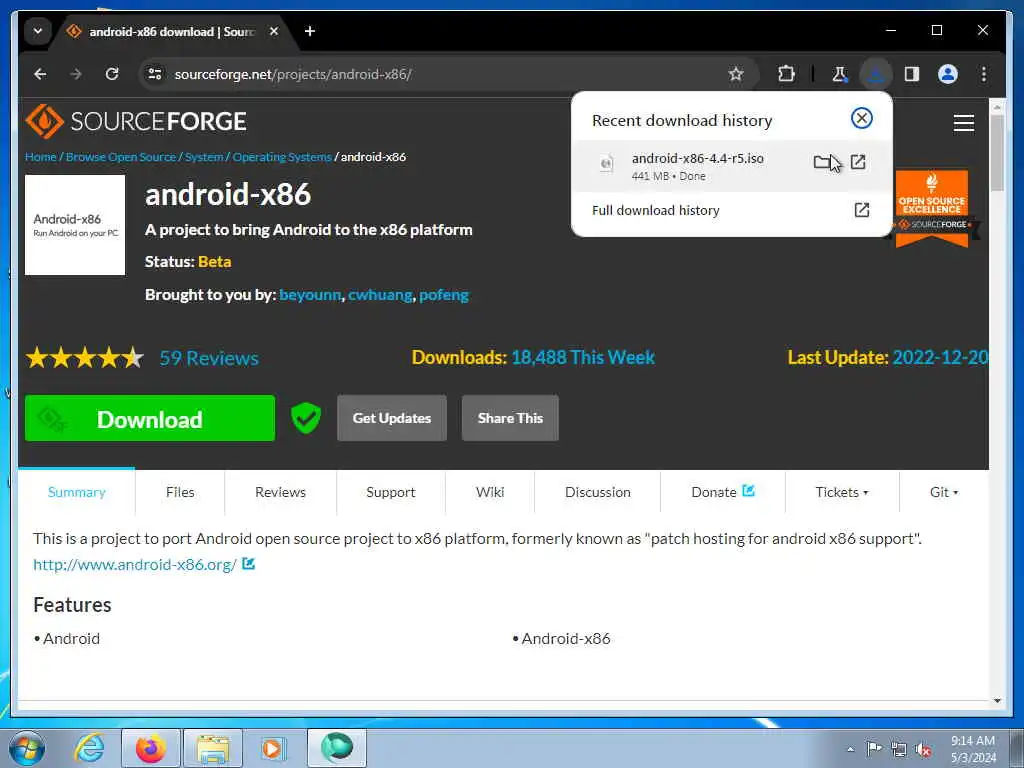Screen dimensions: 1024x768
Task: Close the Recent download history popup
Action: pyautogui.click(x=861, y=118)
